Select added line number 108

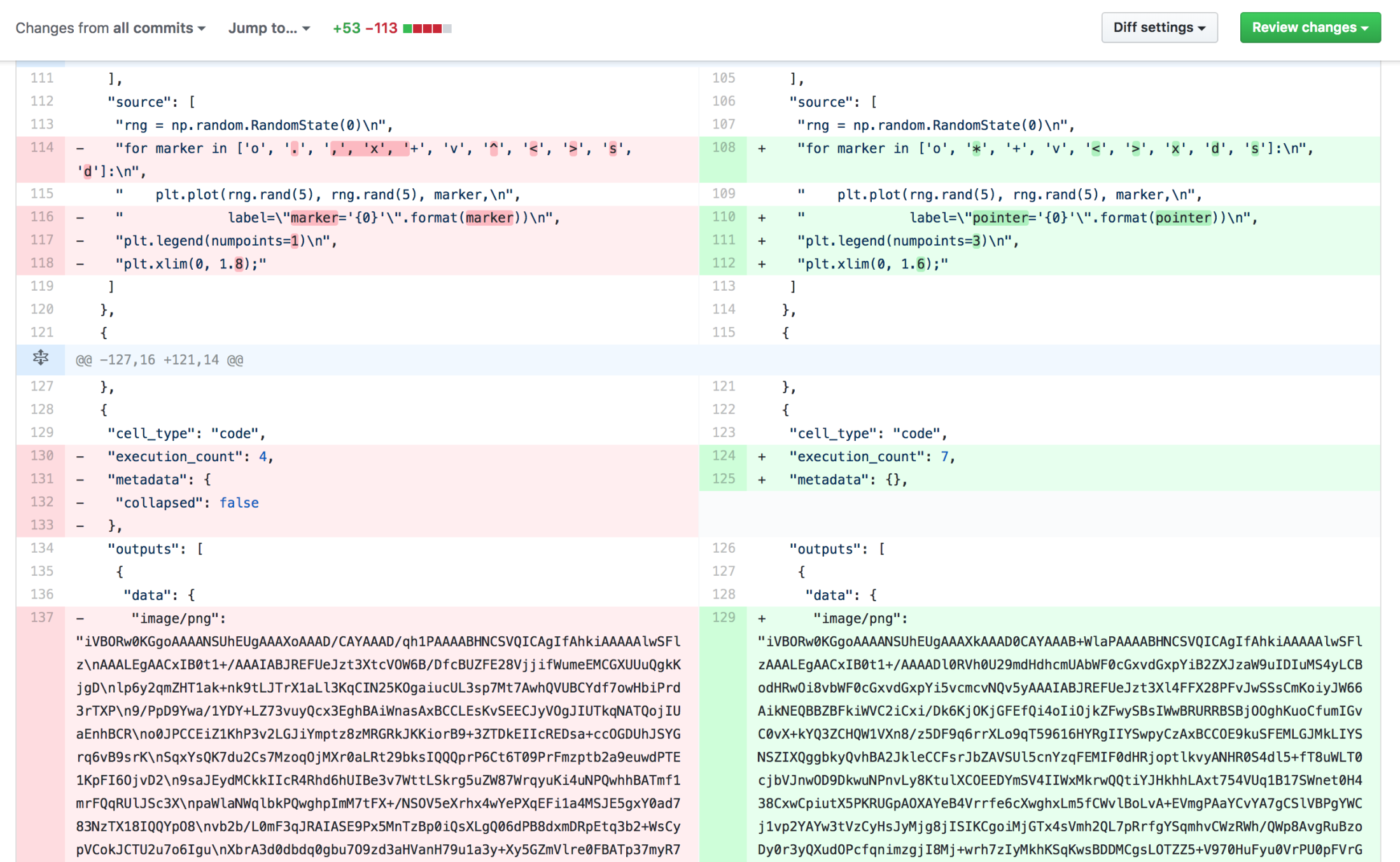click(724, 148)
